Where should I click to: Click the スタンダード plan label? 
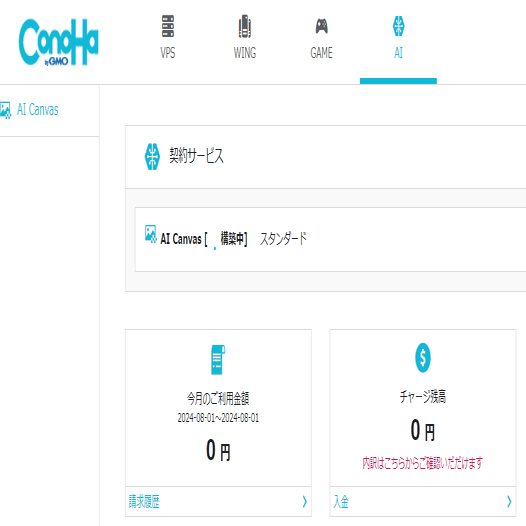tap(283, 239)
